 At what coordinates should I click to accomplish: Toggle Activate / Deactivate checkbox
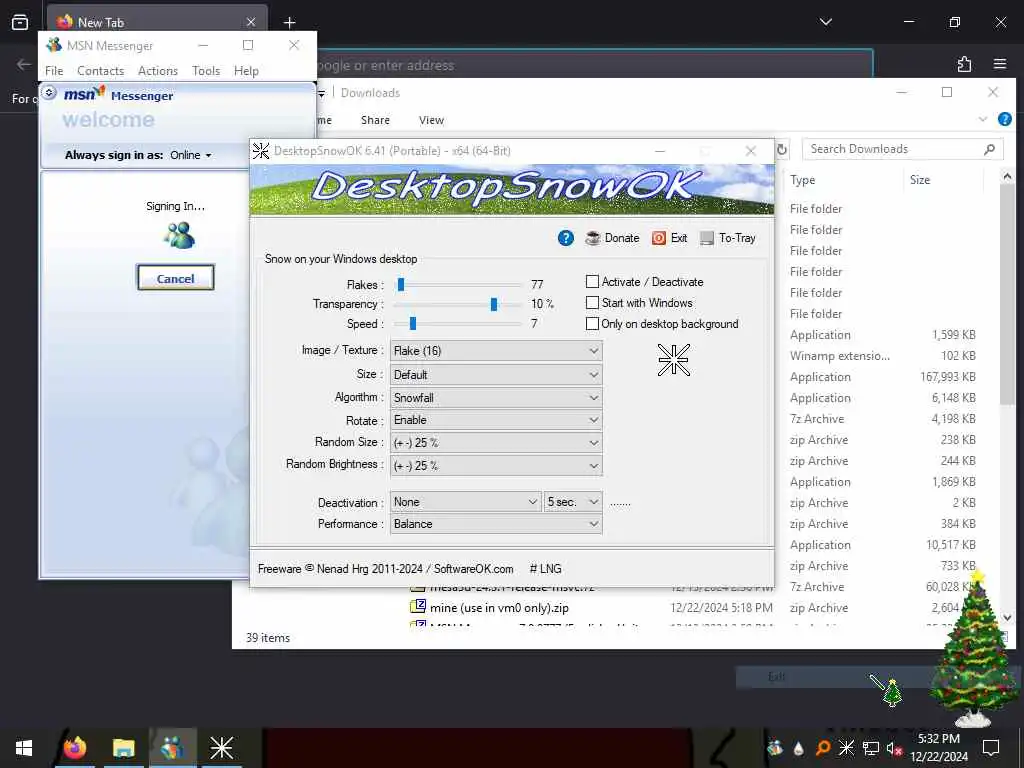(592, 281)
